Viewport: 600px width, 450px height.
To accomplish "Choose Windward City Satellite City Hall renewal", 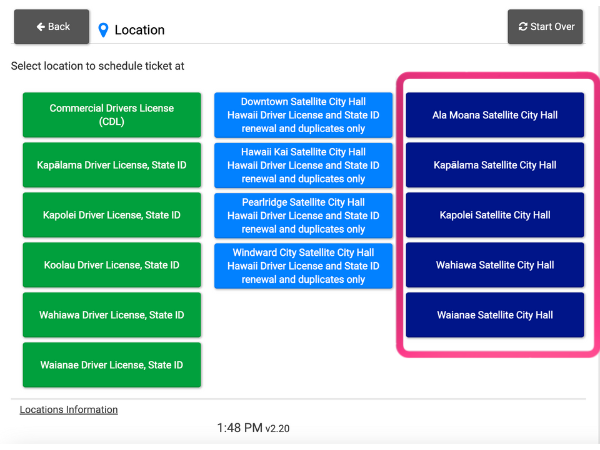I will pos(303,266).
